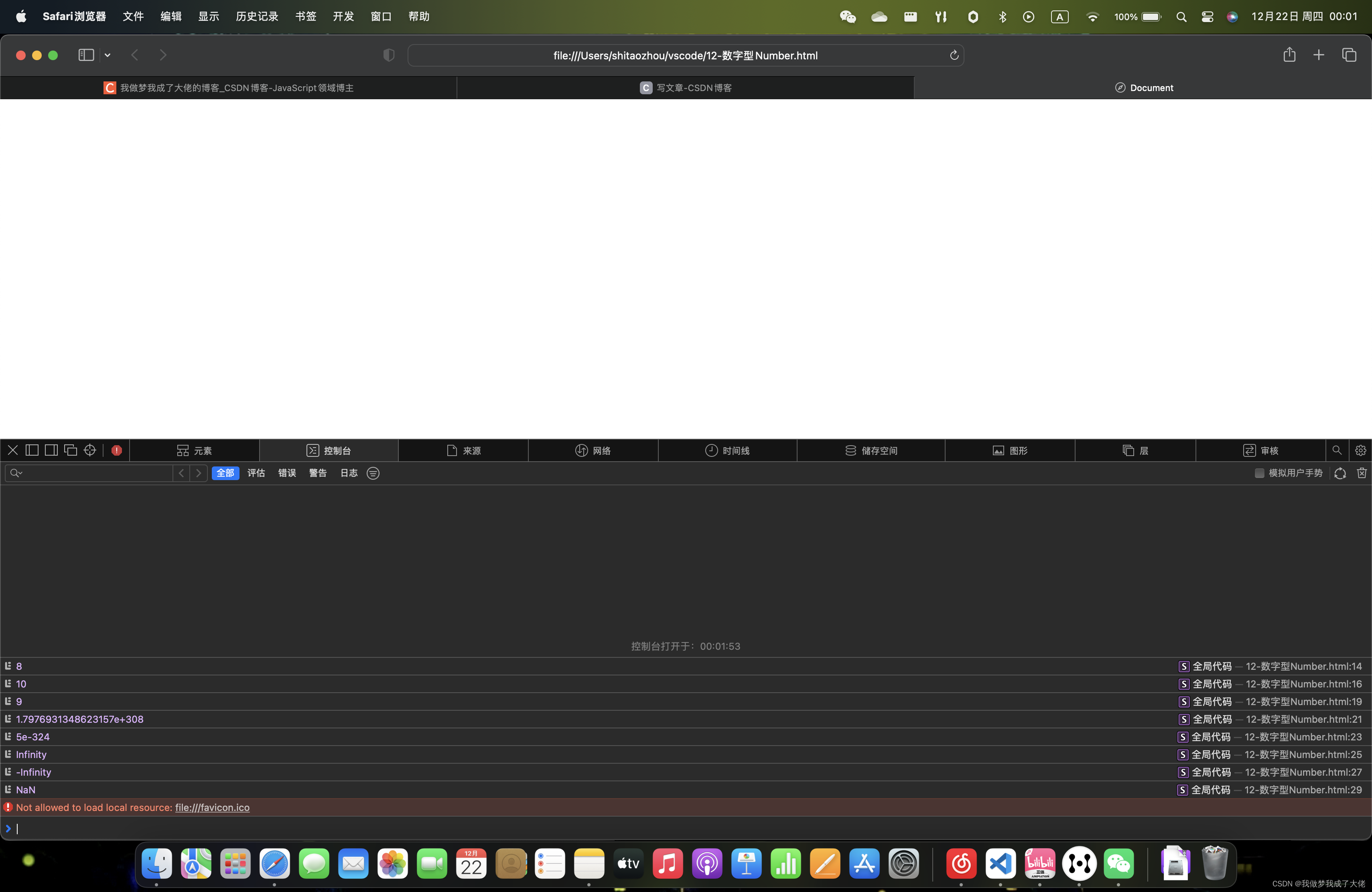Select the 警告 (Warnings) console filter

pyautogui.click(x=318, y=473)
